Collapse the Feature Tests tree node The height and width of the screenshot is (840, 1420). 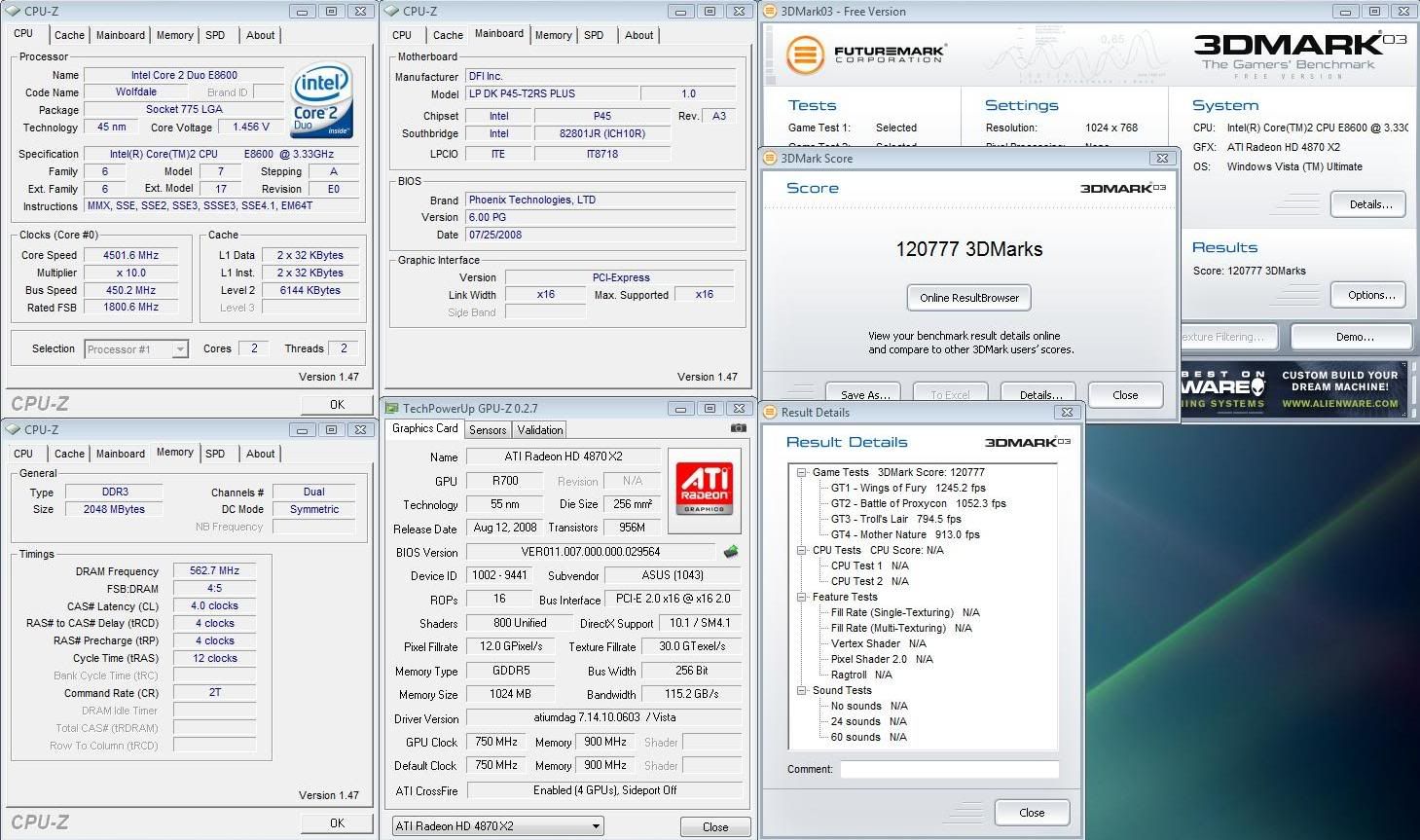802,597
